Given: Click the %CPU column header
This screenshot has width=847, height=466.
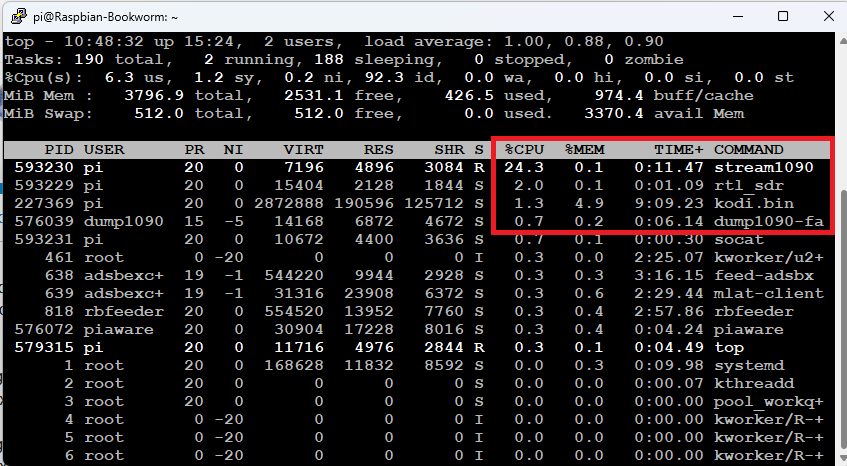Looking at the screenshot, I should (524, 150).
